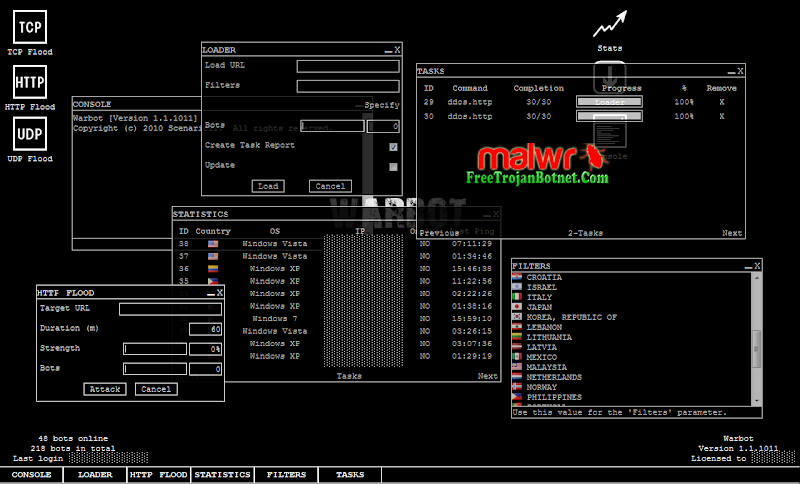Click Tasks link at Statistics window bottom

tap(349, 376)
